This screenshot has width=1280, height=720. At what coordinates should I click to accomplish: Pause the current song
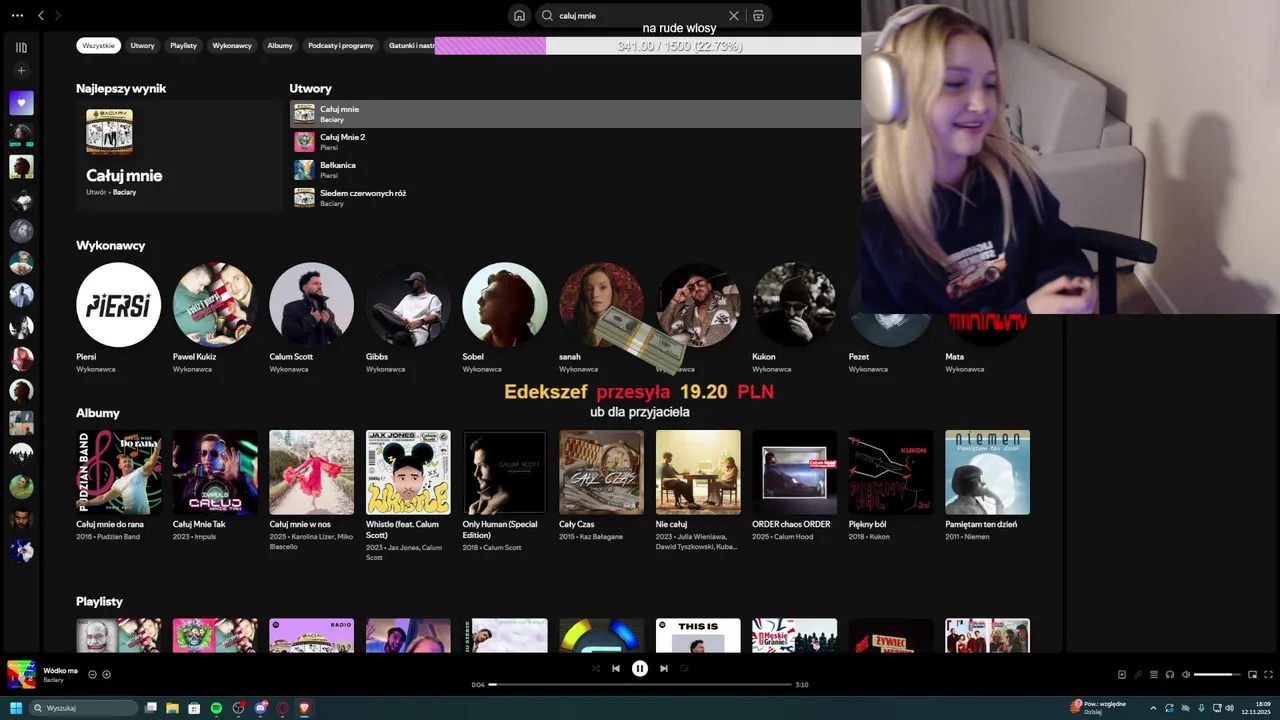tap(640, 668)
